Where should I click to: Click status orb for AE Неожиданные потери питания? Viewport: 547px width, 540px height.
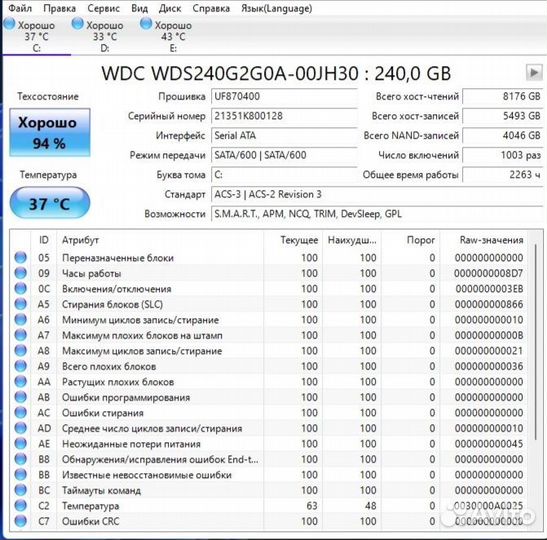pos(21,443)
